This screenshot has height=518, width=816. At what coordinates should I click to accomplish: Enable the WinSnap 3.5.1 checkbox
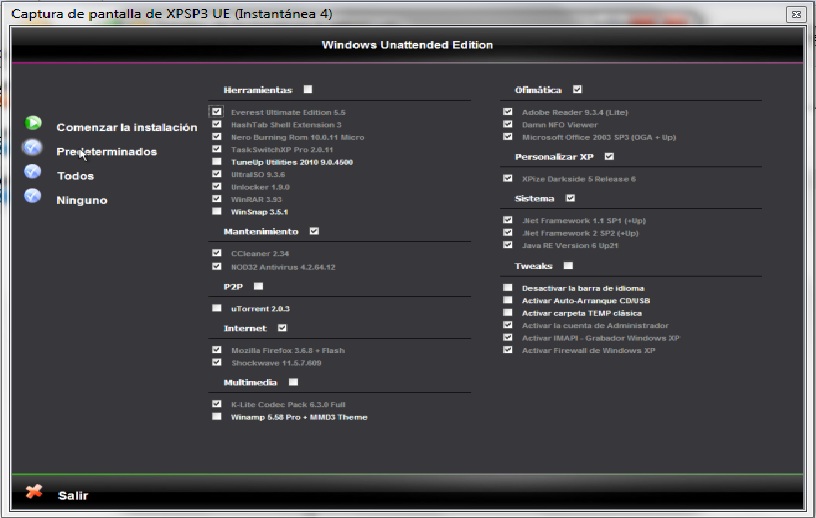pyautogui.click(x=217, y=212)
